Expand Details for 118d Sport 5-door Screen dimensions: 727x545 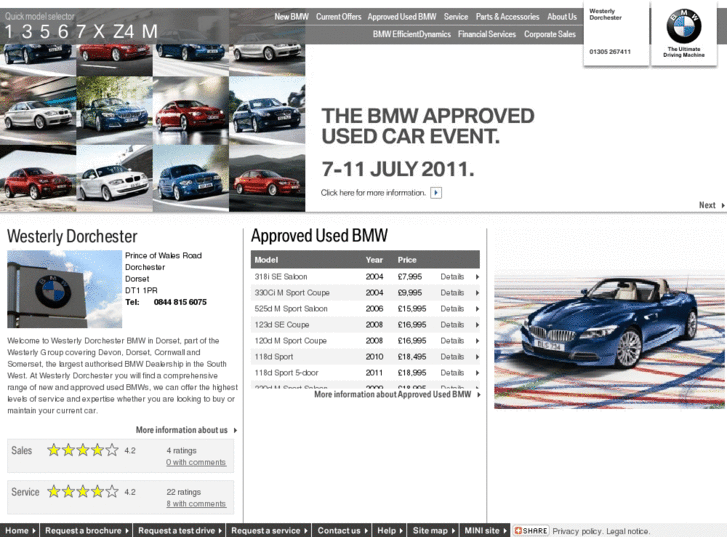pyautogui.click(x=459, y=373)
